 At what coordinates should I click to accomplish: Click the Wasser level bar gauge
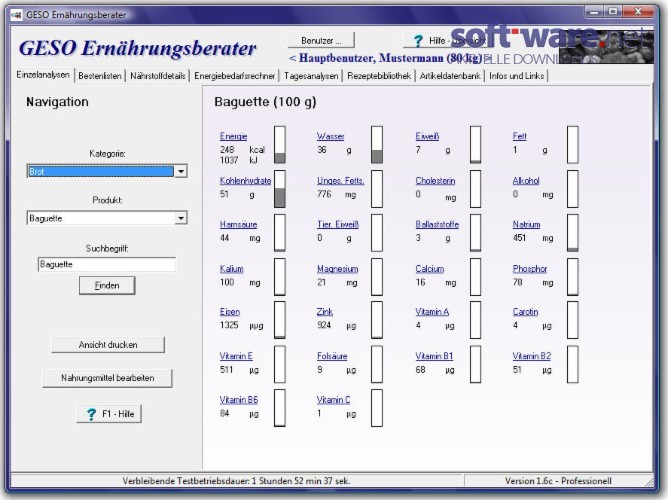377,145
